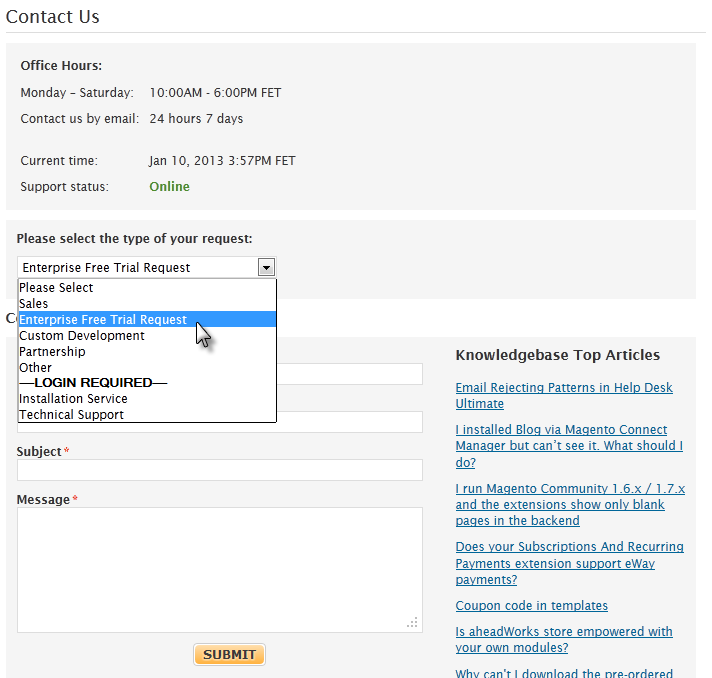
Task: Open the Blog via Magento Connect article
Action: point(569,446)
